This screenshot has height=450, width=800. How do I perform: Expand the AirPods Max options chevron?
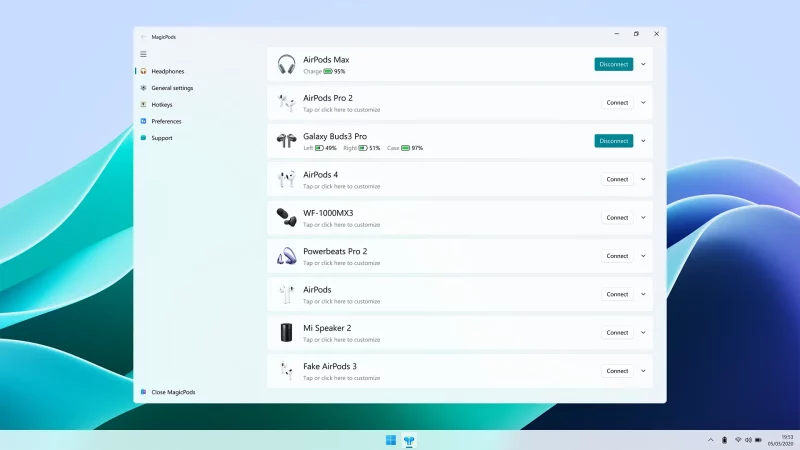(x=643, y=64)
